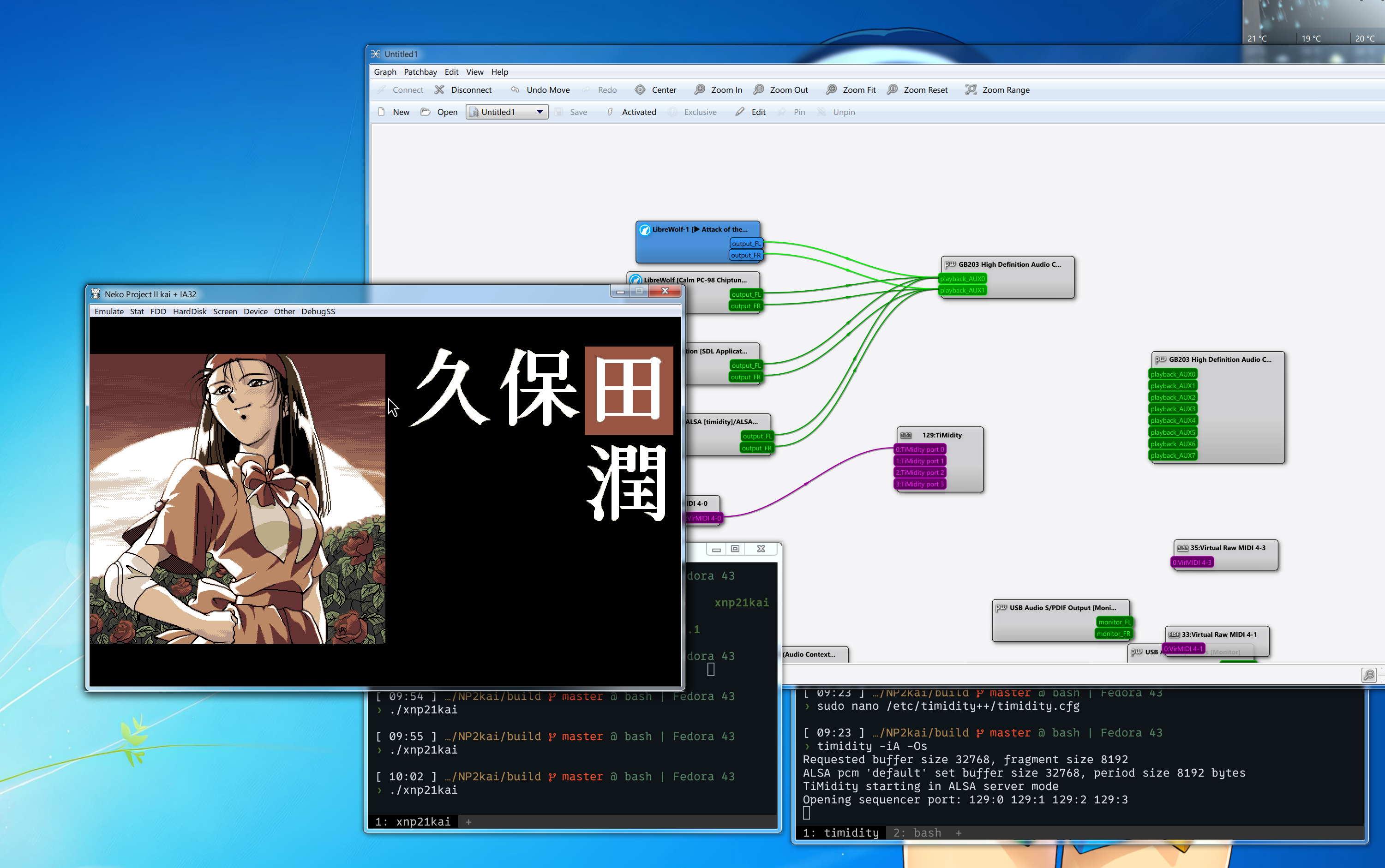Click the zoom icon in graph corner
The width and height of the screenshot is (1385, 868).
1369,675
